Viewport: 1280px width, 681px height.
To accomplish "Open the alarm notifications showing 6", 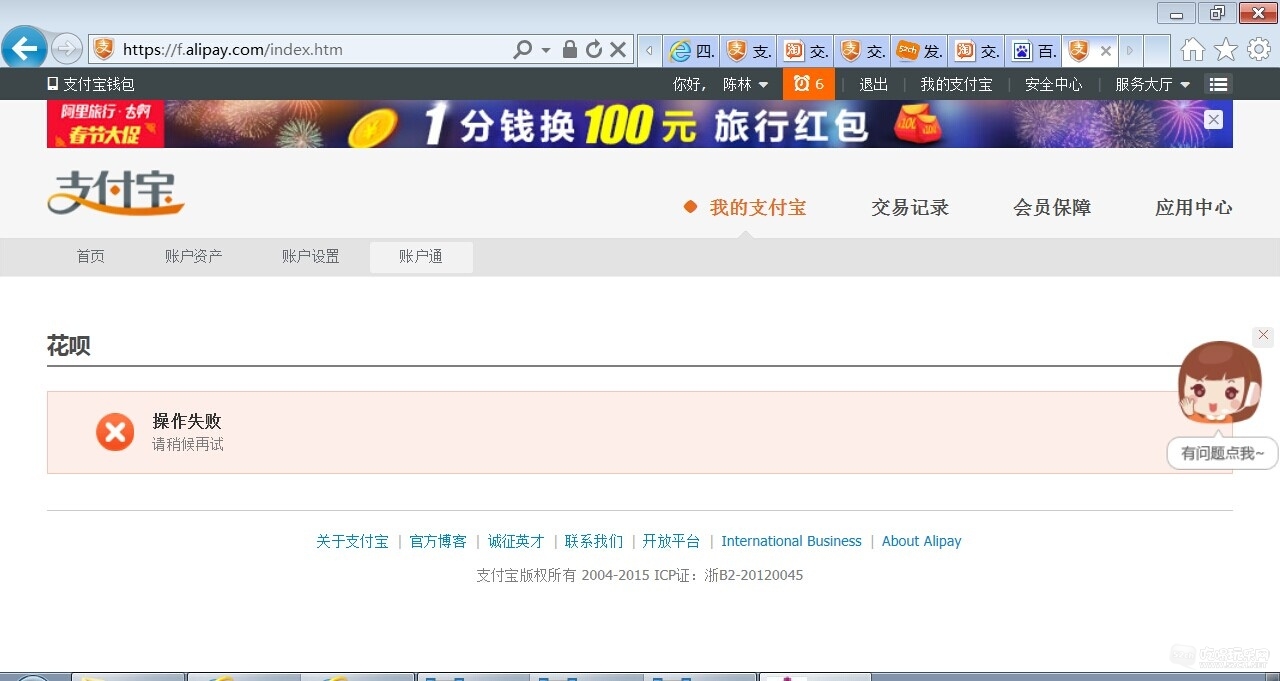I will pyautogui.click(x=809, y=84).
